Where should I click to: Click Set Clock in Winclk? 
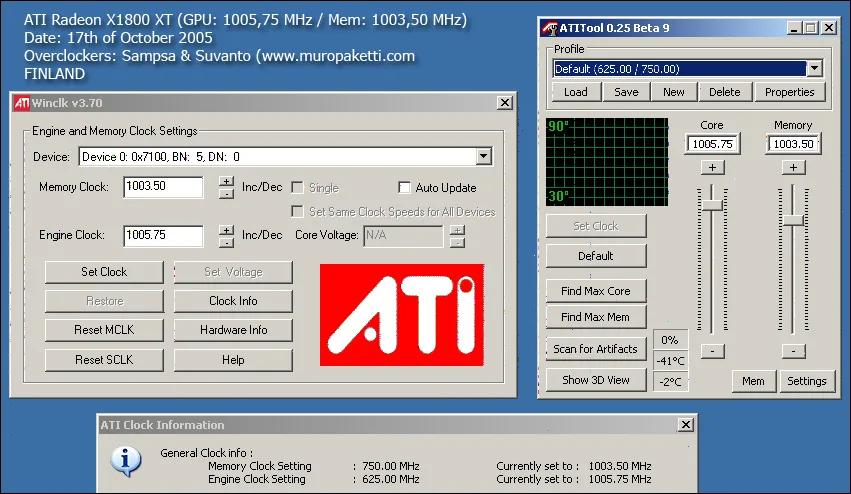coord(104,272)
